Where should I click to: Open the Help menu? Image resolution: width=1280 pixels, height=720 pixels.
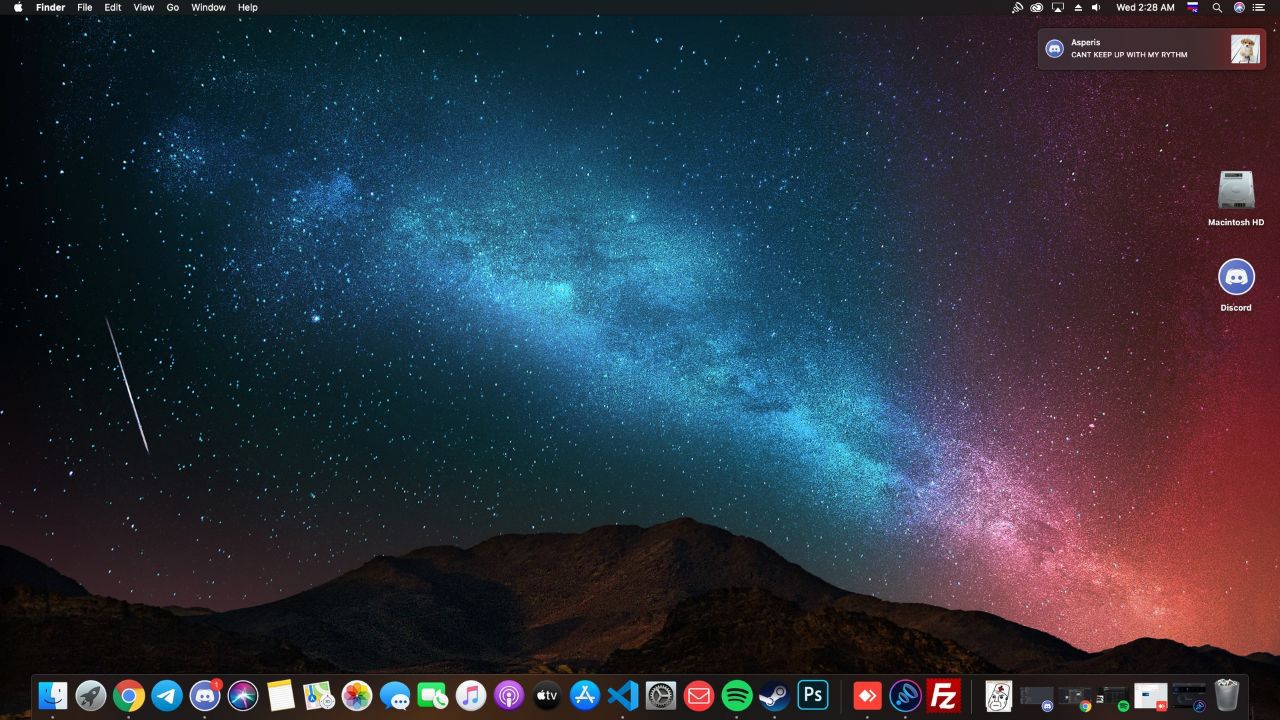tap(248, 7)
